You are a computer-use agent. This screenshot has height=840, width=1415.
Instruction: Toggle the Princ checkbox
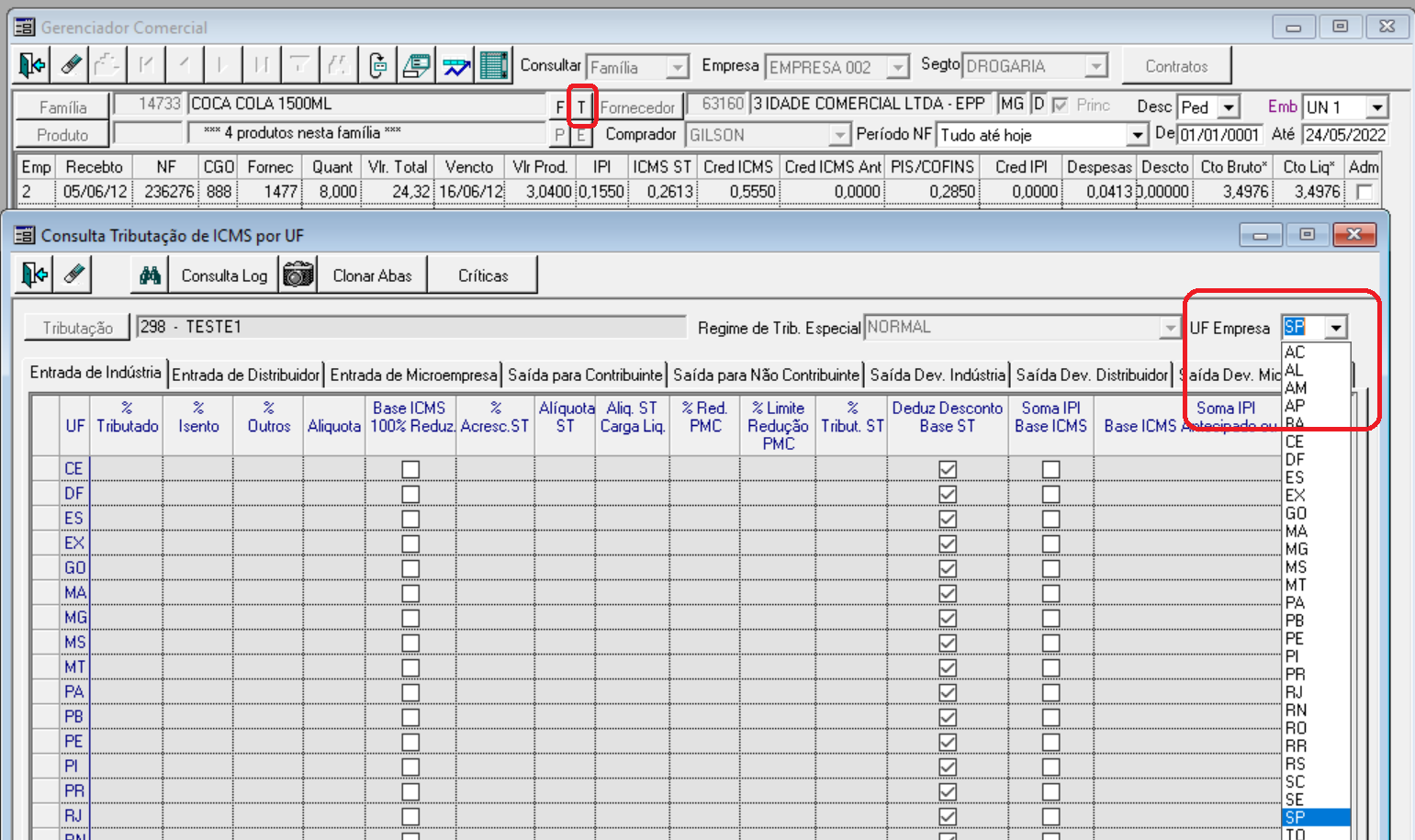1060,105
